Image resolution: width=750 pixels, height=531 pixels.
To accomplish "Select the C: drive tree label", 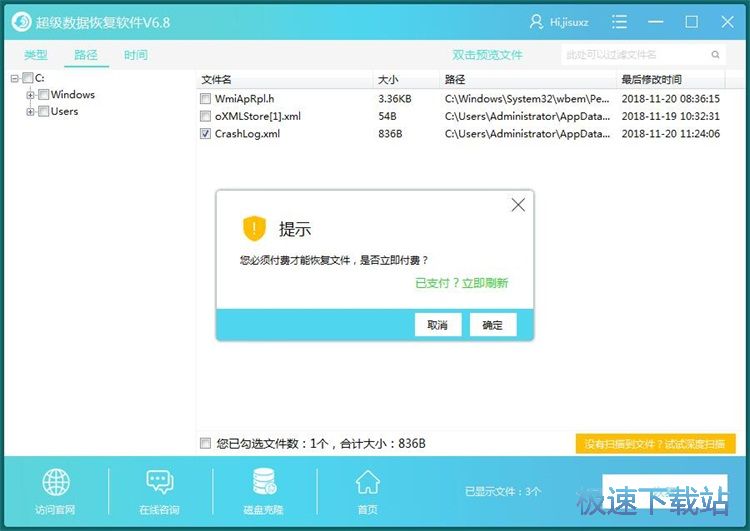I will (40, 77).
